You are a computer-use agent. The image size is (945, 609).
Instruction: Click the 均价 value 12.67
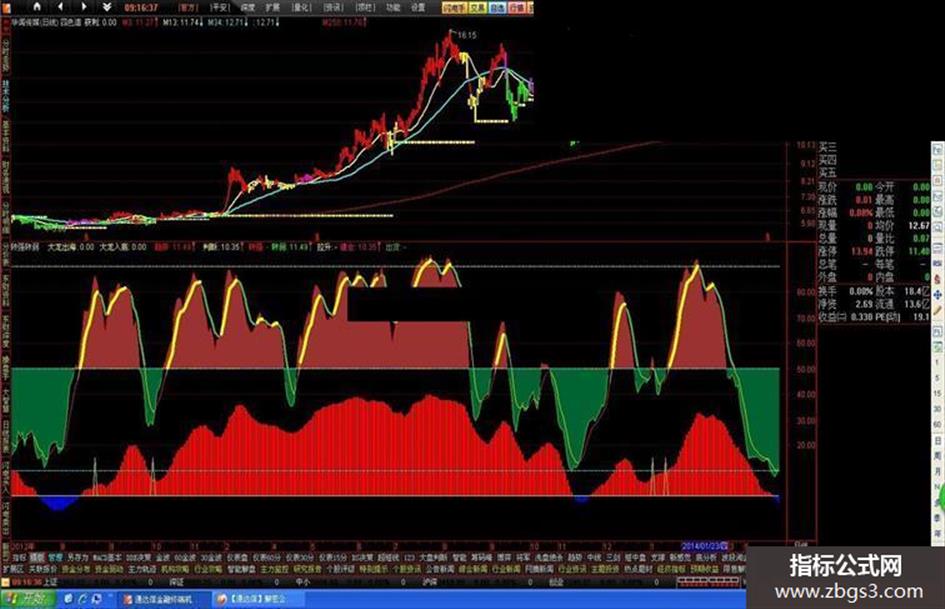coord(919,226)
